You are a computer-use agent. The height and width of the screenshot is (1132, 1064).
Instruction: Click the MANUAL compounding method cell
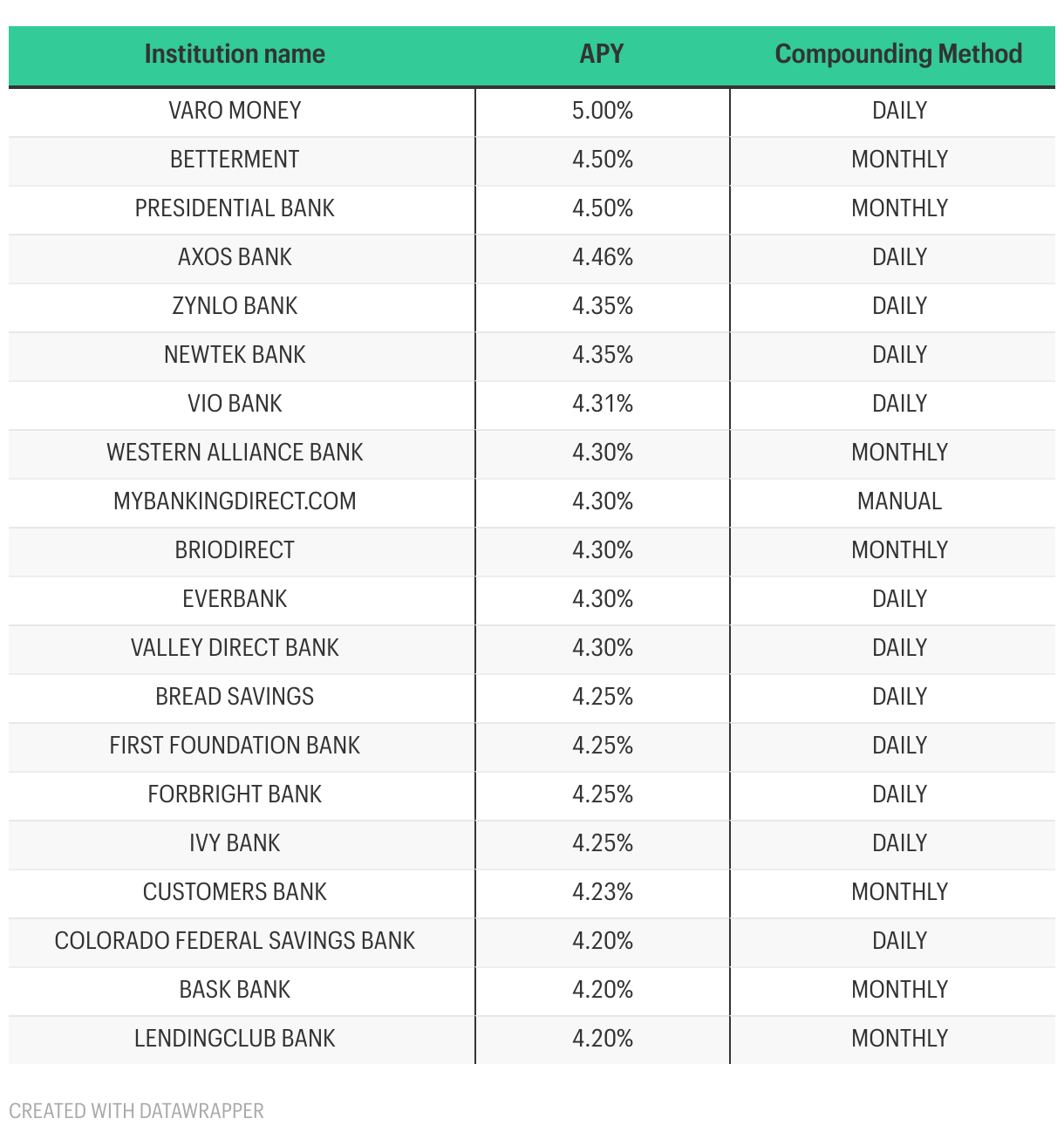point(899,501)
